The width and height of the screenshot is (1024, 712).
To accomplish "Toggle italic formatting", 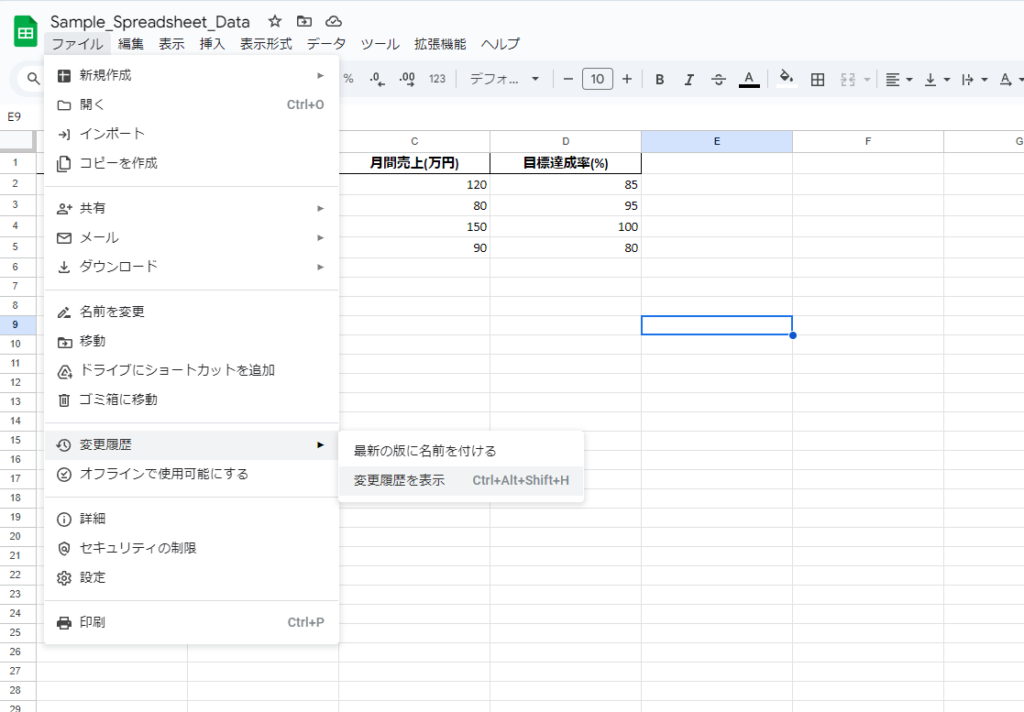I will tap(688, 79).
